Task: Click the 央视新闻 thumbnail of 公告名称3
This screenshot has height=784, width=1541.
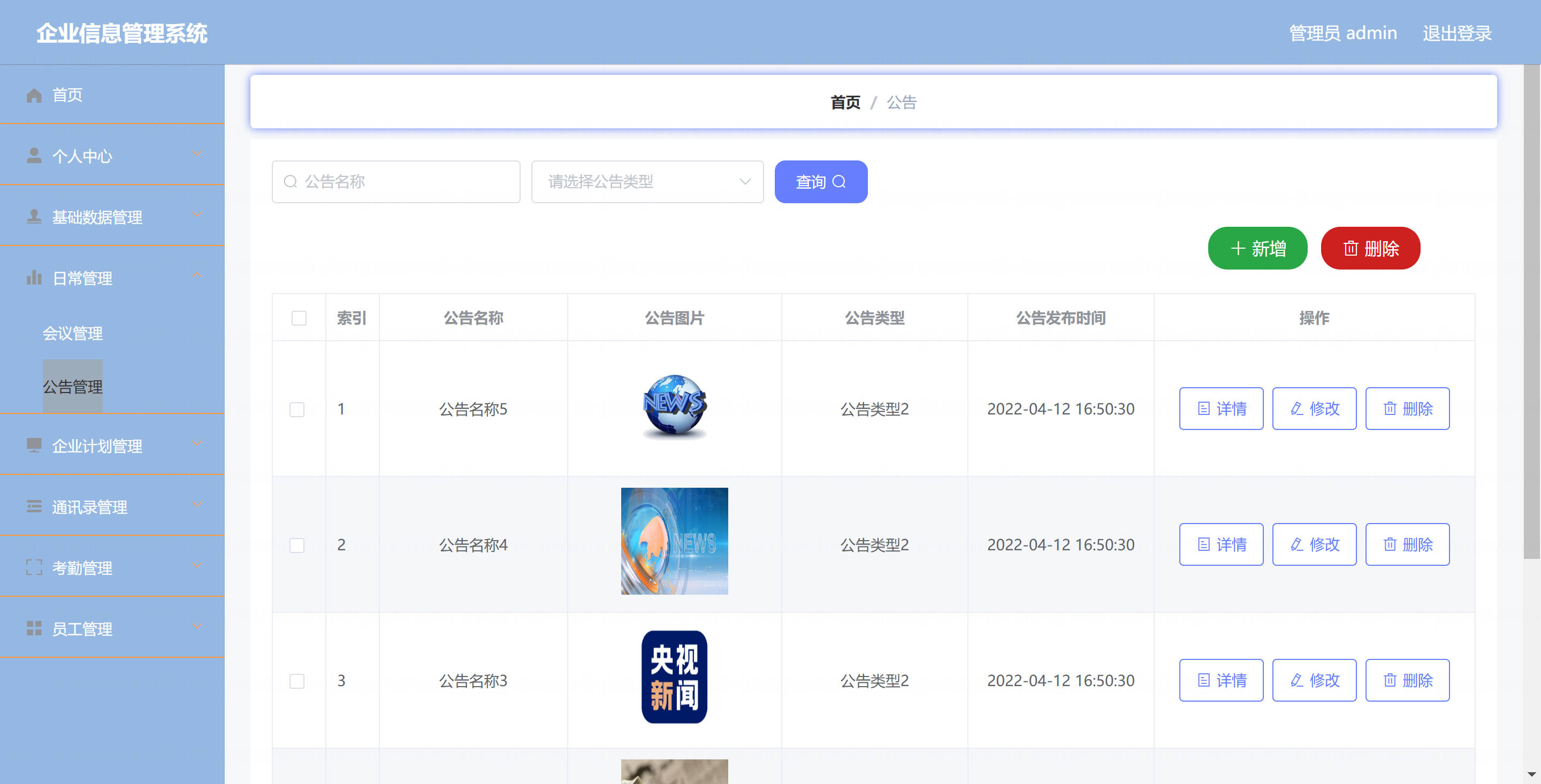Action: pyautogui.click(x=674, y=677)
